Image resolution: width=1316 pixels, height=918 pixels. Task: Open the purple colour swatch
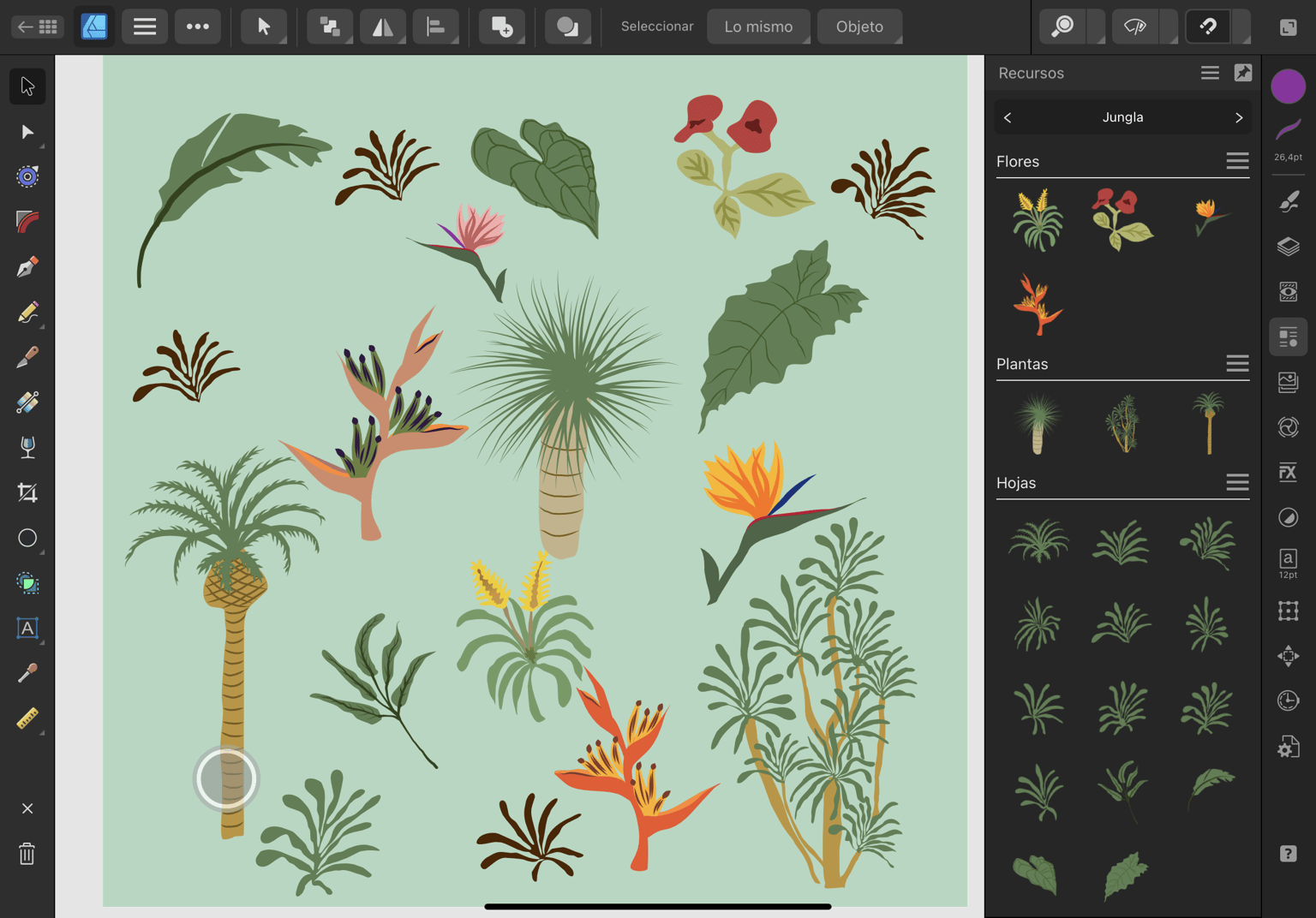tap(1288, 86)
